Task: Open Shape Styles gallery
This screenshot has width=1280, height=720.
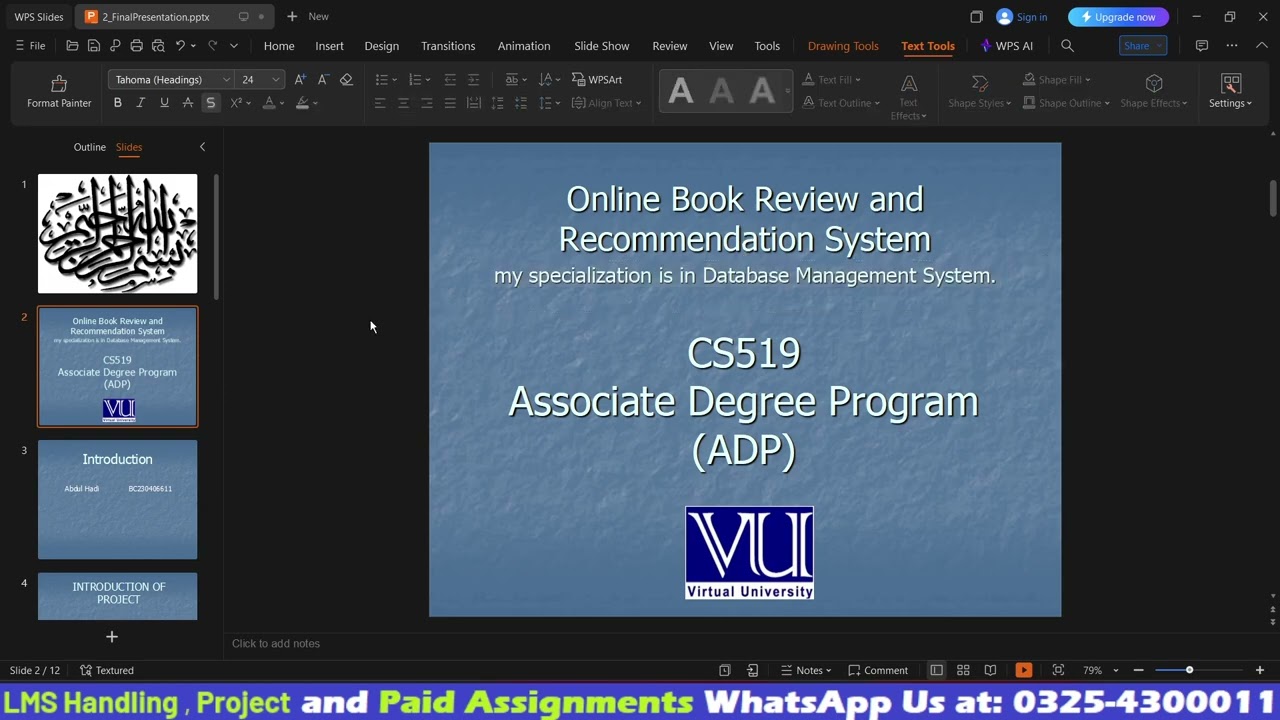Action: (980, 91)
